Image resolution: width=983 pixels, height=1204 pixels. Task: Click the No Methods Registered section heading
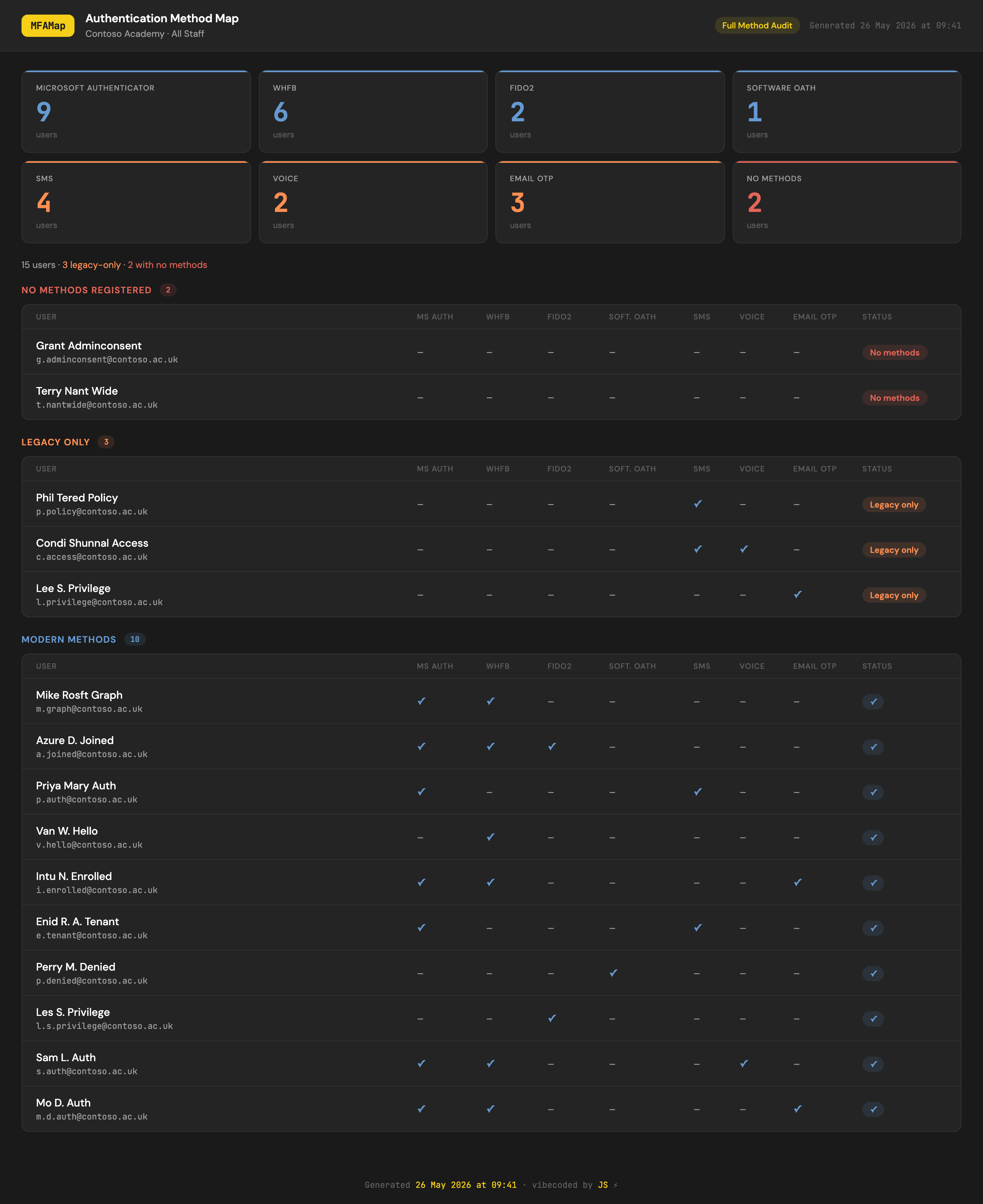coord(87,290)
